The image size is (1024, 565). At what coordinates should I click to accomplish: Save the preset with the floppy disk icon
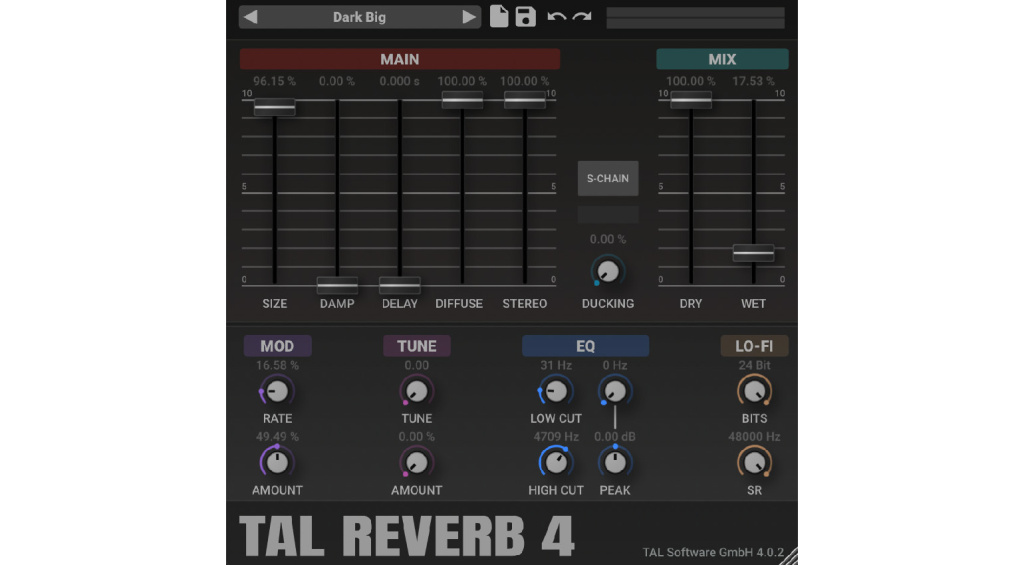[x=525, y=16]
